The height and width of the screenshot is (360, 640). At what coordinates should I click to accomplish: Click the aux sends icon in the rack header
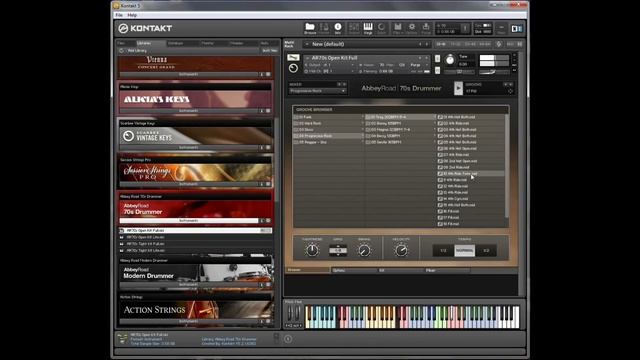[x=498, y=44]
